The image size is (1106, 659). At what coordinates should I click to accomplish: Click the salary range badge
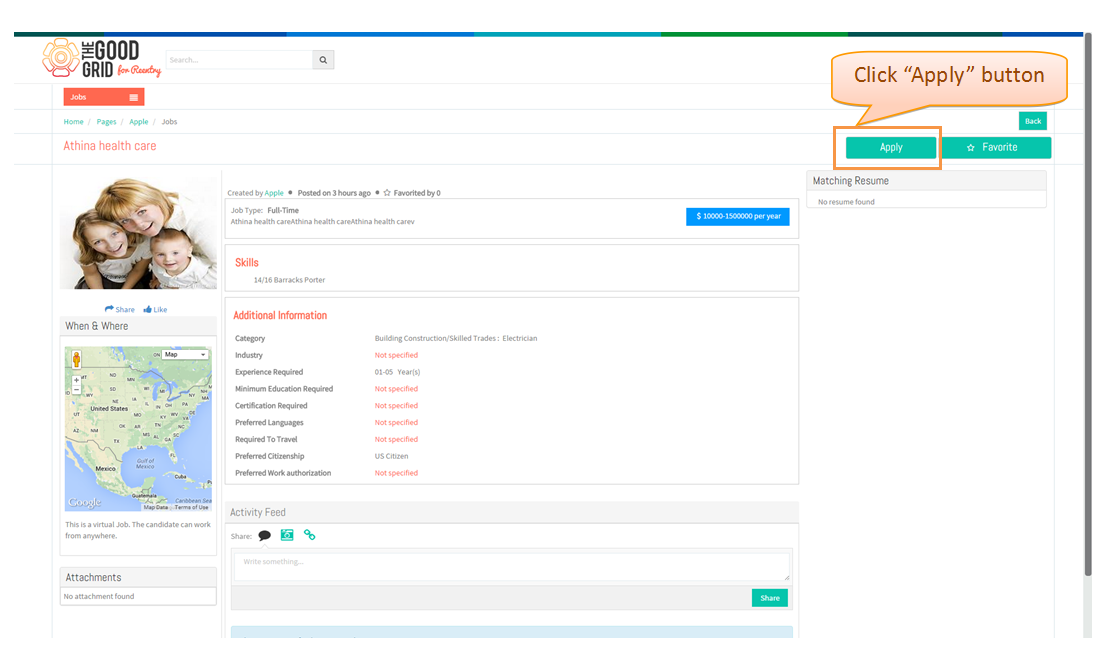[x=738, y=216]
